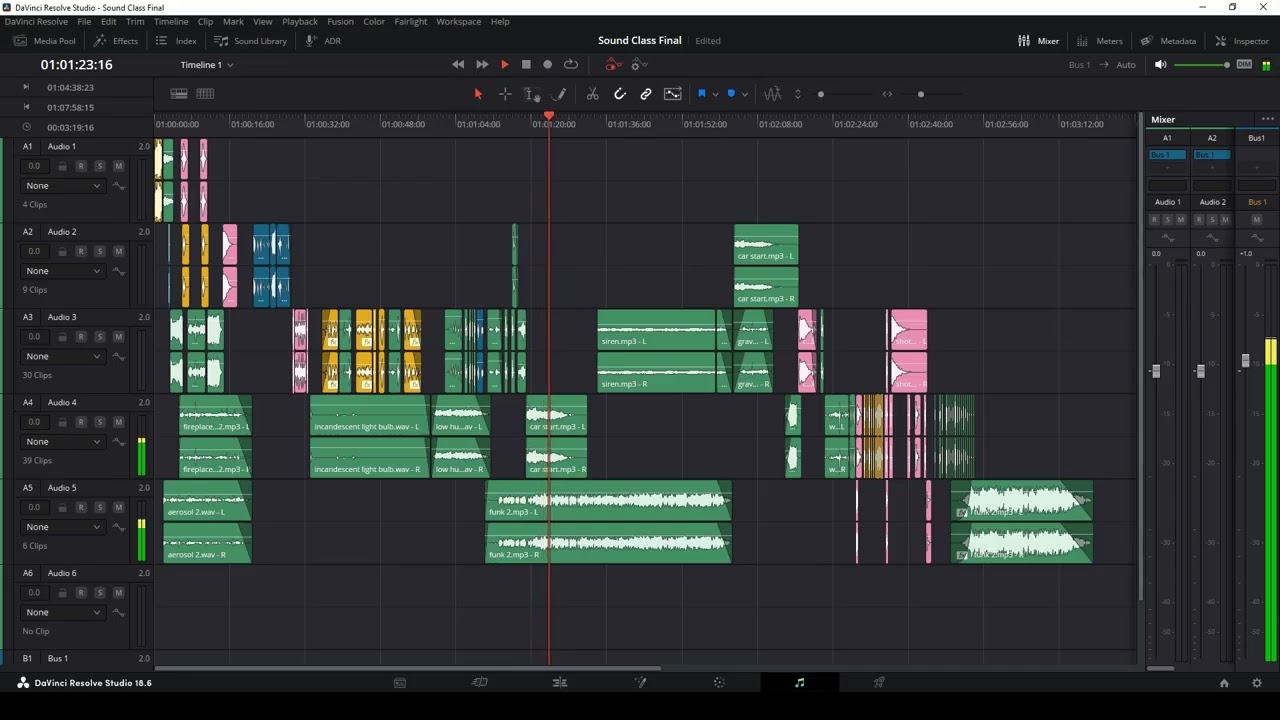Screen dimensions: 1280x720
Task: Select the Range selection crosshair tool
Action: pyautogui.click(x=505, y=94)
